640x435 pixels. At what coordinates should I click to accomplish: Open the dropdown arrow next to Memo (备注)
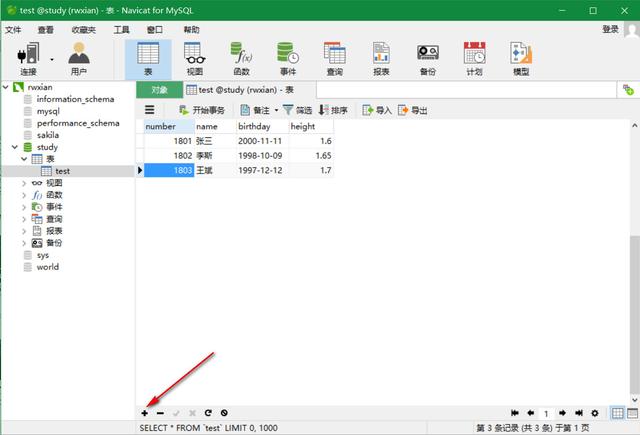click(x=276, y=110)
